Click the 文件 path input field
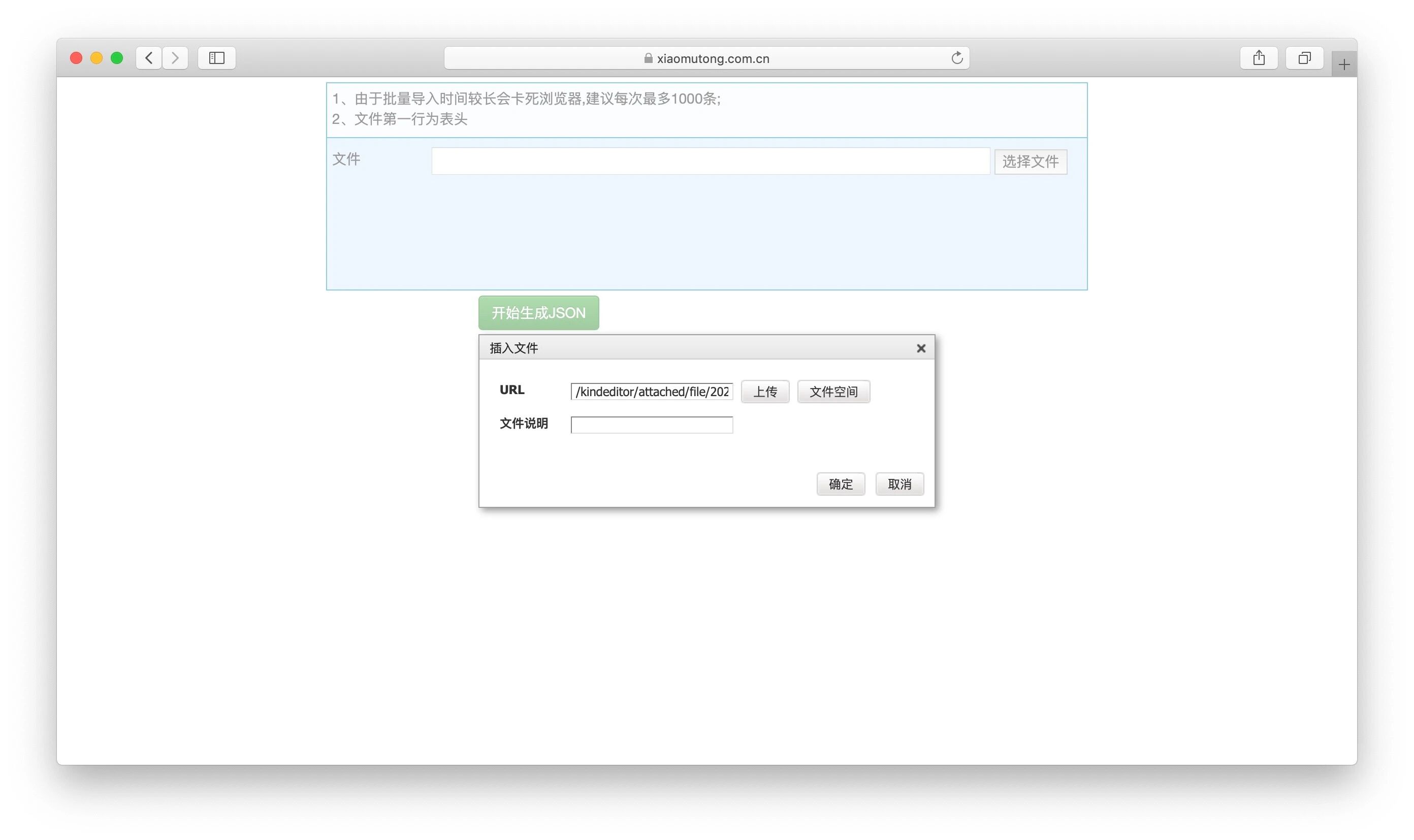 [x=710, y=161]
